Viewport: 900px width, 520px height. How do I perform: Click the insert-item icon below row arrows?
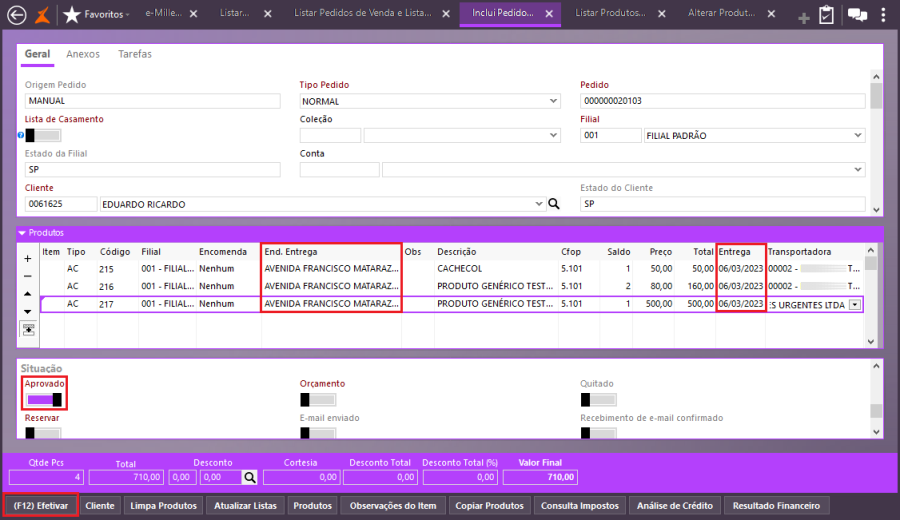point(28,329)
